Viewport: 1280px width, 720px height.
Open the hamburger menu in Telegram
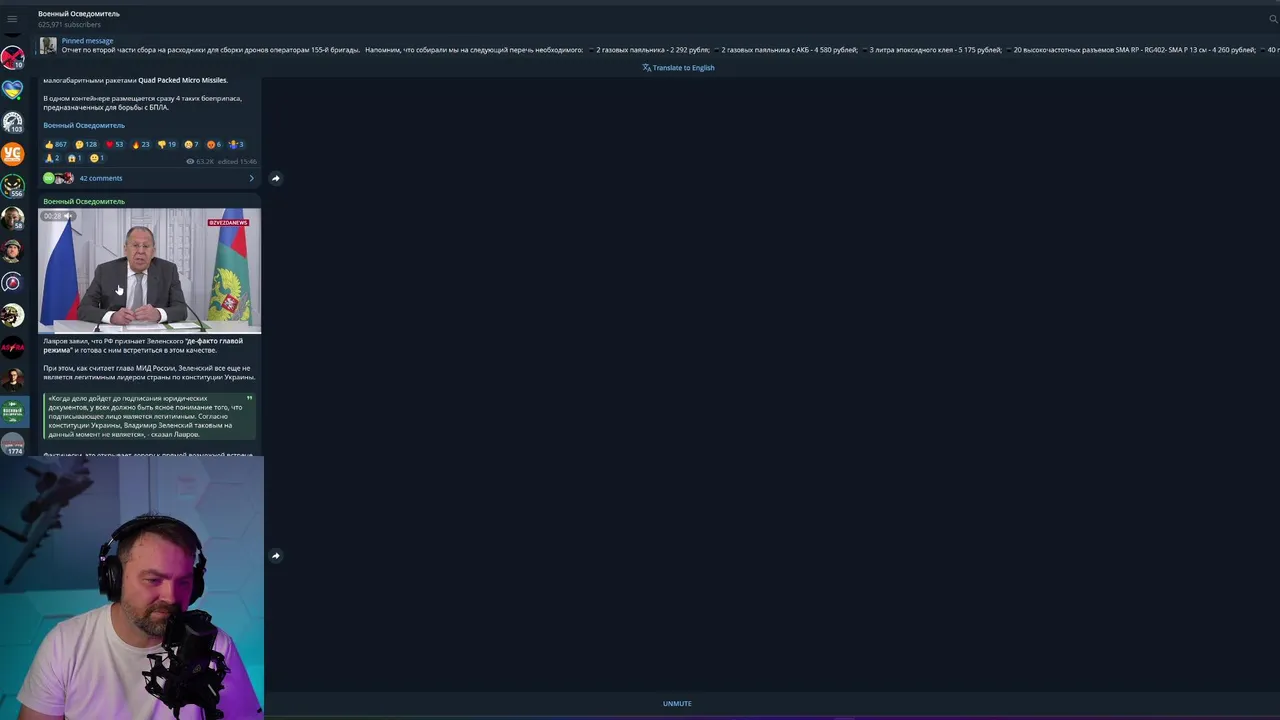pyautogui.click(x=12, y=19)
